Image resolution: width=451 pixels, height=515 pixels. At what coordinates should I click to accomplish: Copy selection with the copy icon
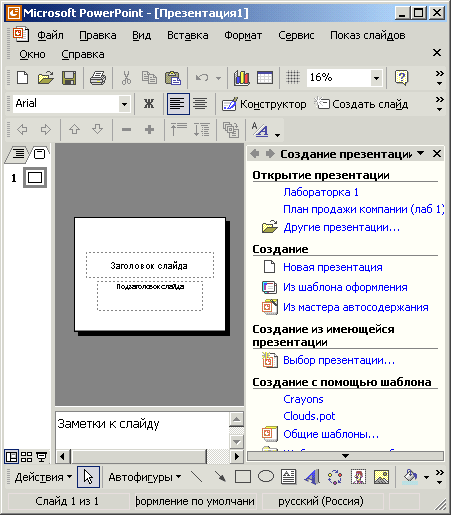pyautogui.click(x=149, y=78)
